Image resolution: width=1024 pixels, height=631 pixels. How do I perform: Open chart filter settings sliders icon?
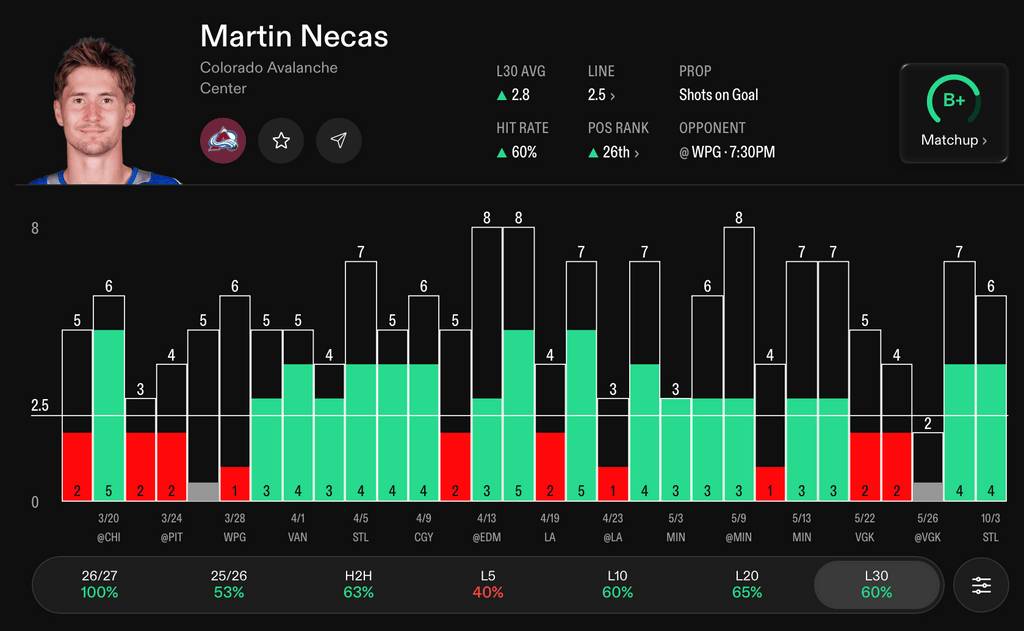pyautogui.click(x=981, y=585)
